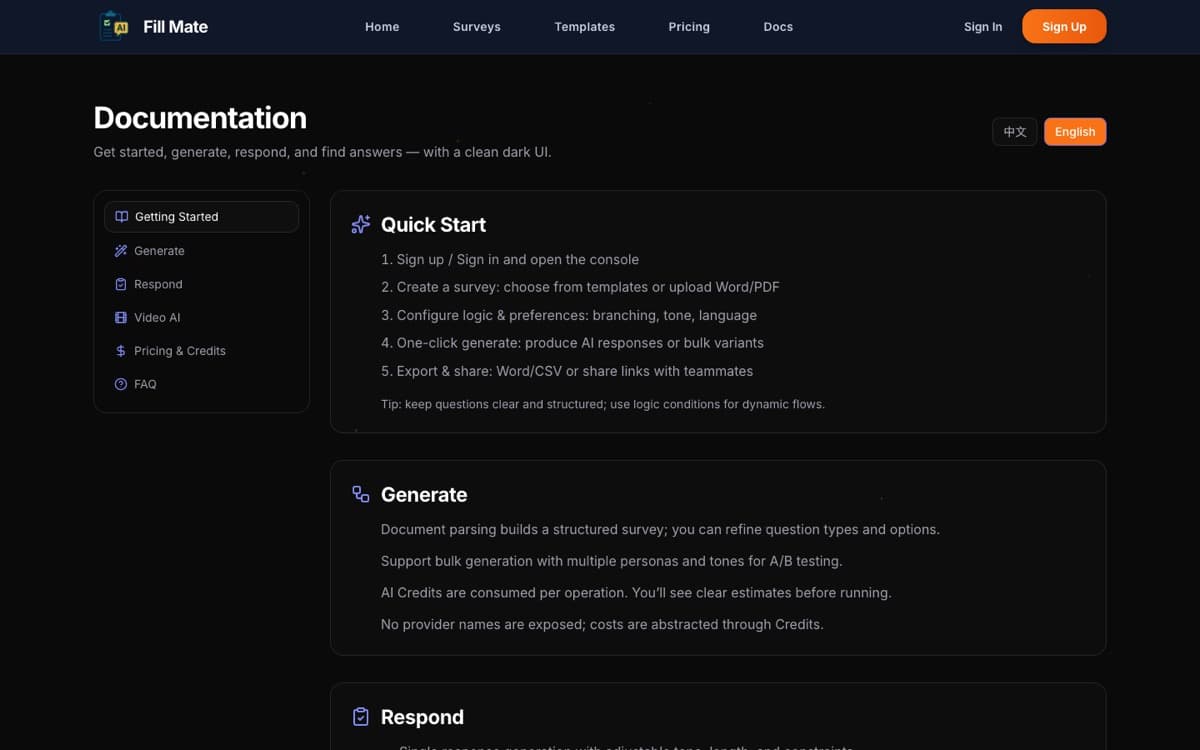
Task: Click the line "Support bulk generation with multiple personas"
Action: [x=612, y=561]
